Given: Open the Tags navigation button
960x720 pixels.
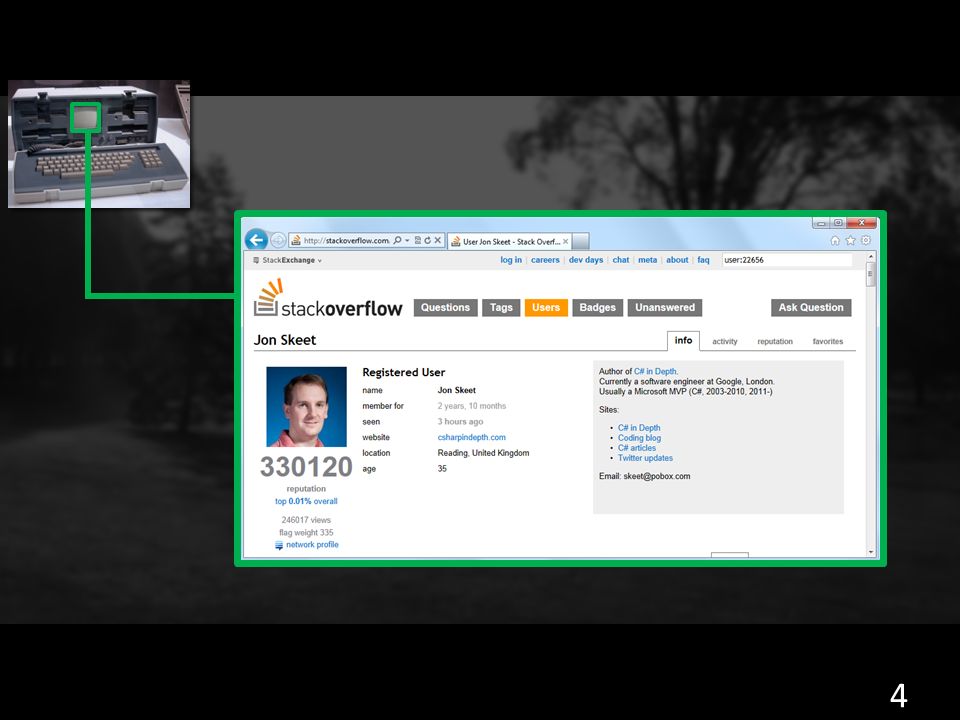Looking at the screenshot, I should coord(501,307).
